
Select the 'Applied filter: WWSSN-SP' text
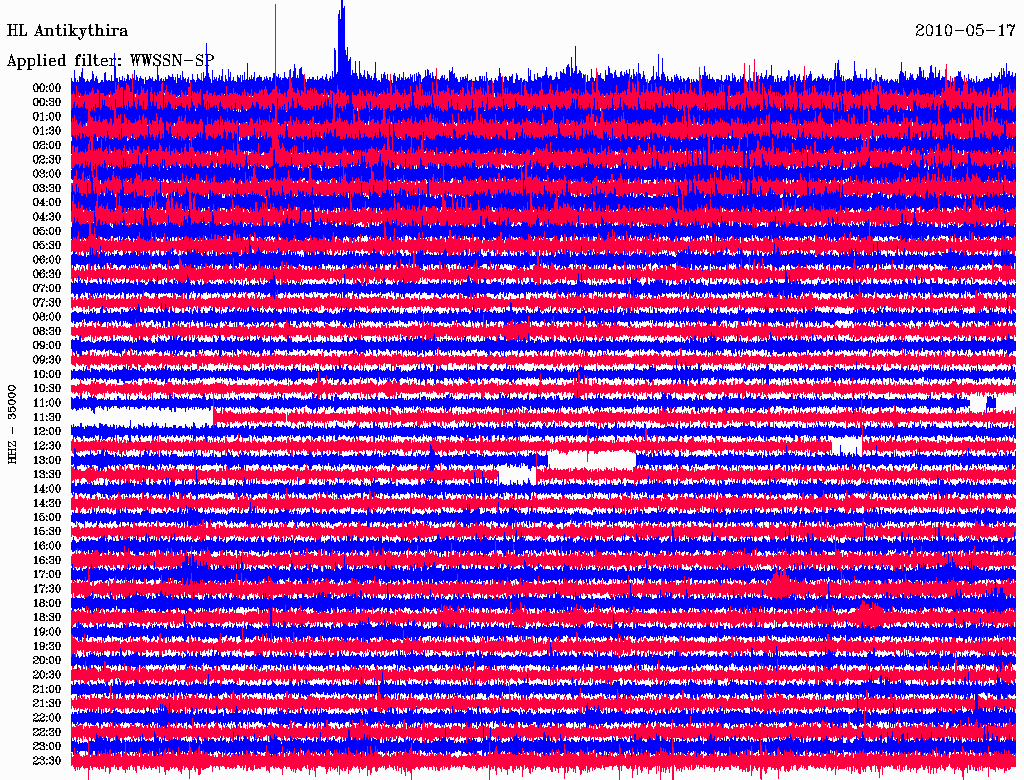pos(110,61)
